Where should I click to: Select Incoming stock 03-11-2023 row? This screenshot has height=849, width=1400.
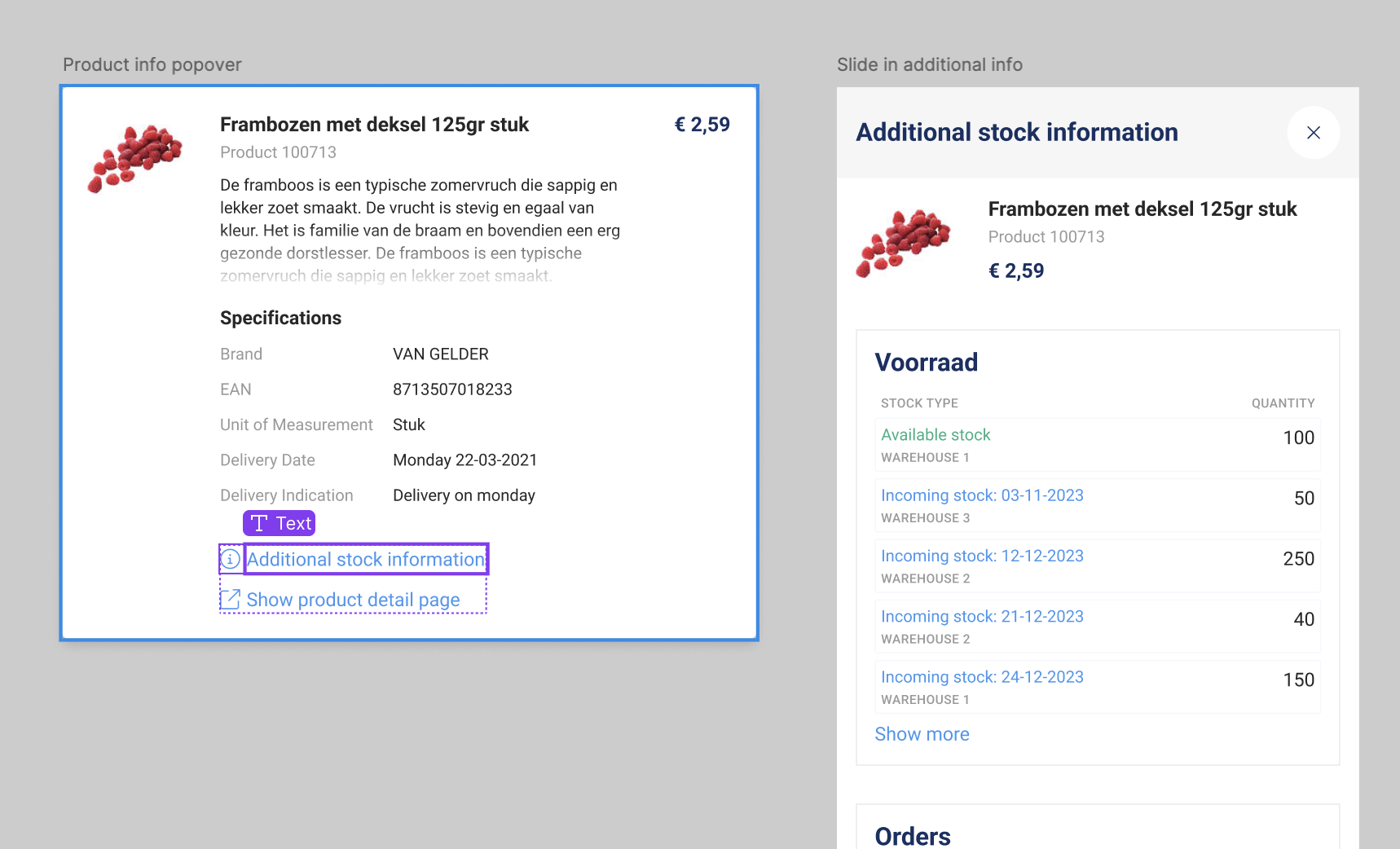coord(1097,506)
